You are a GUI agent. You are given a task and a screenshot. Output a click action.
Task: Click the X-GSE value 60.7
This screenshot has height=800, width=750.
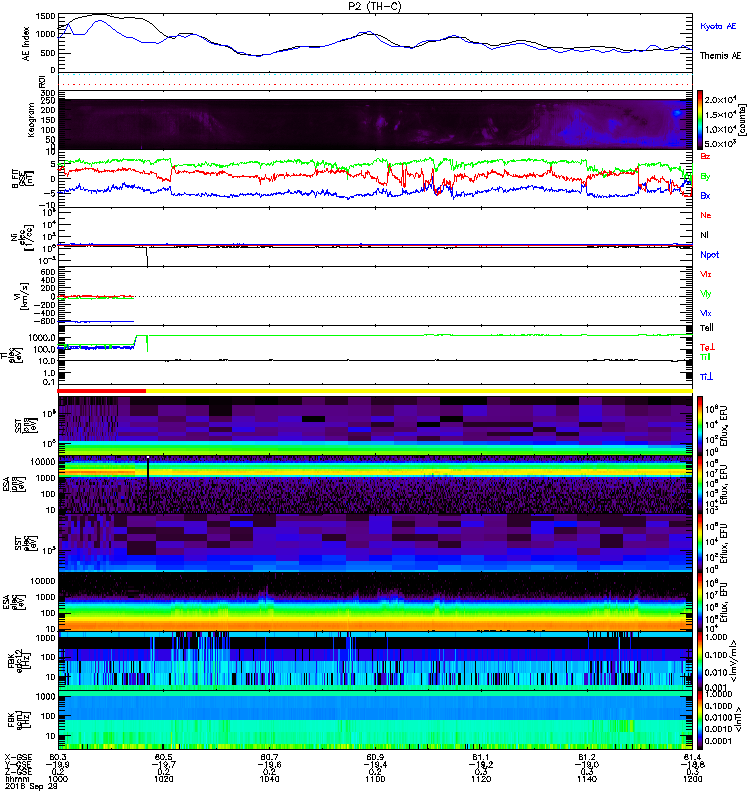click(269, 757)
